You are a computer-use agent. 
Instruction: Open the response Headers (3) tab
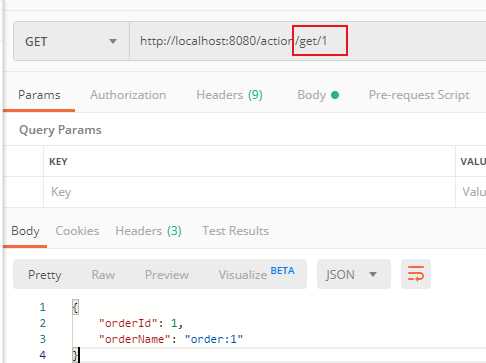pos(148,231)
